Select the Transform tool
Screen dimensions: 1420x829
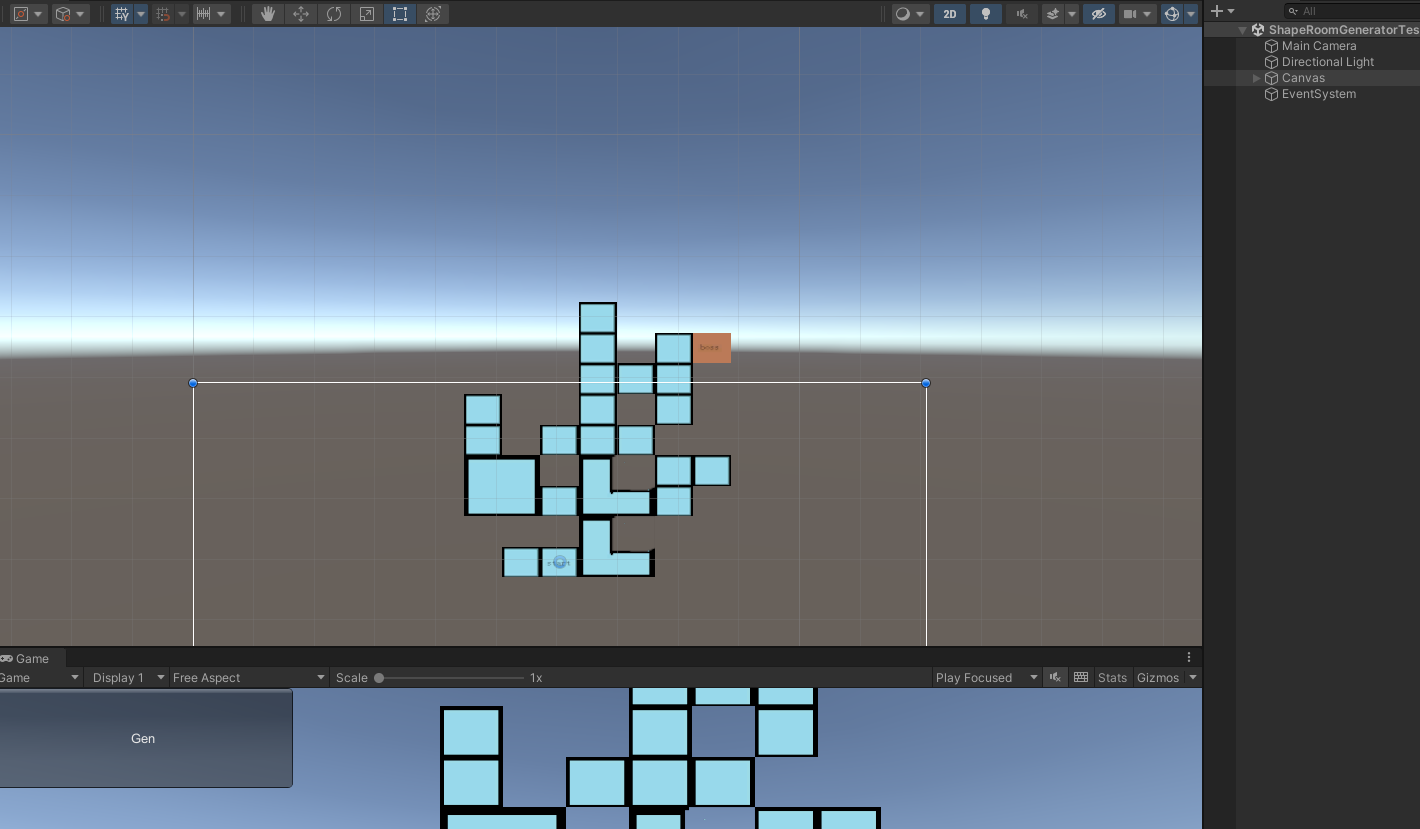pyautogui.click(x=432, y=13)
